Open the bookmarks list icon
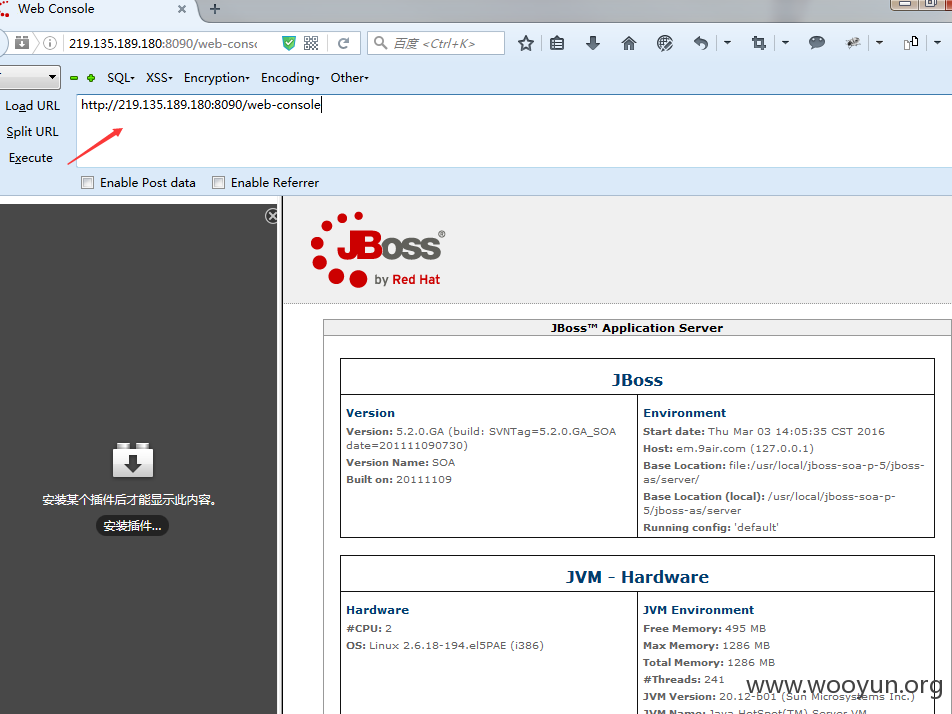This screenshot has width=952, height=714. [557, 43]
